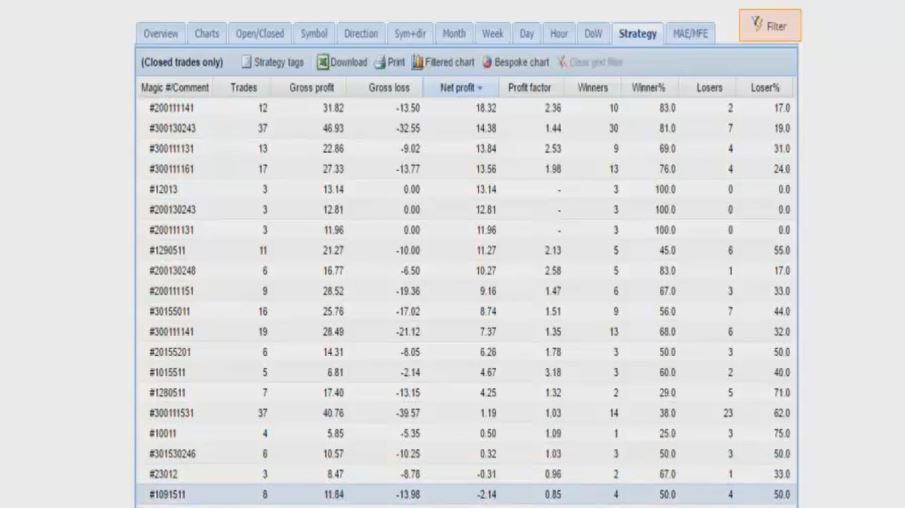
Task: Click the Strategy tags page icon
Action: (x=246, y=62)
